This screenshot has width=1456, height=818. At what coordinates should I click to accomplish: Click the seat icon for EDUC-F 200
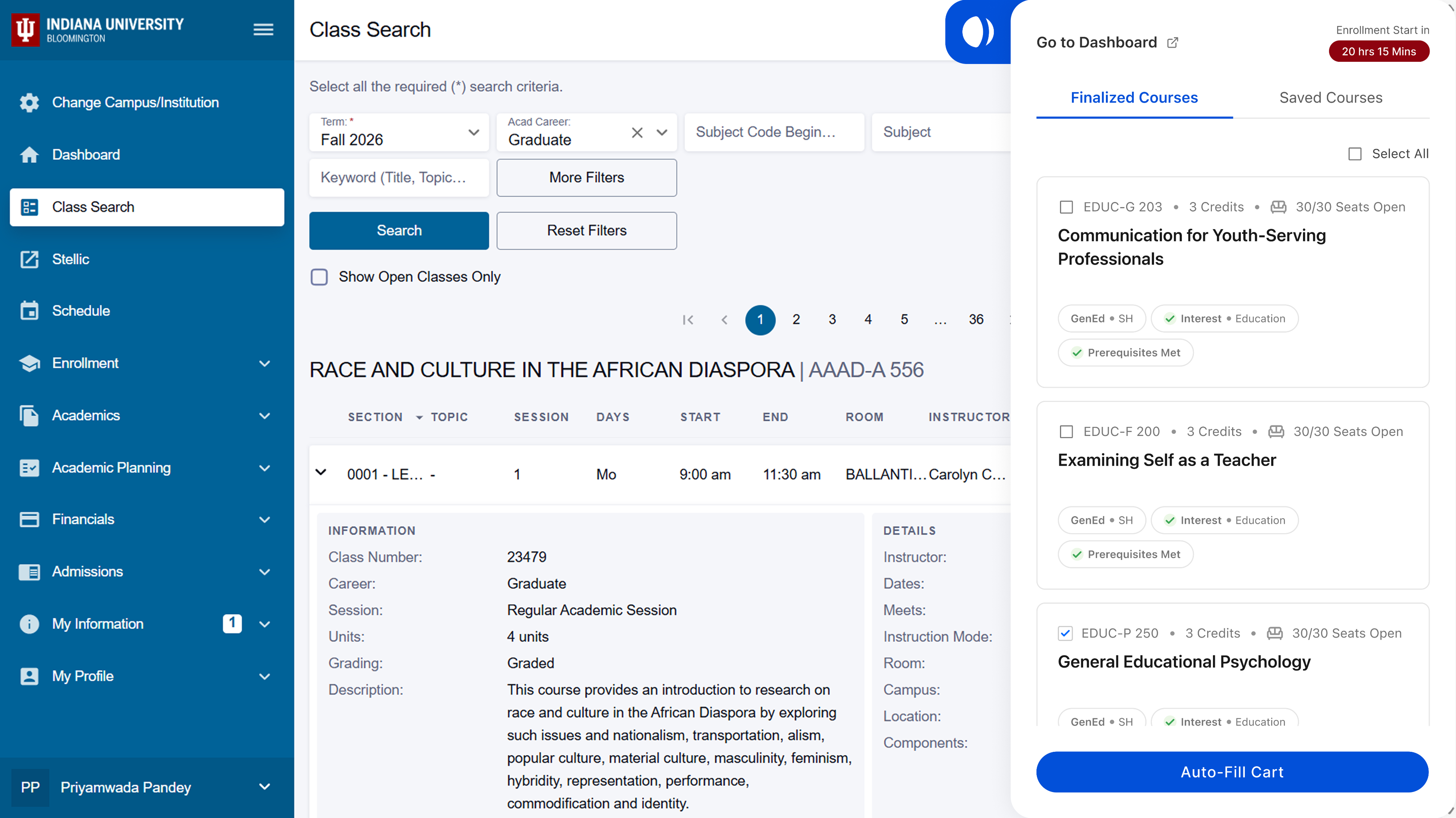(1276, 432)
